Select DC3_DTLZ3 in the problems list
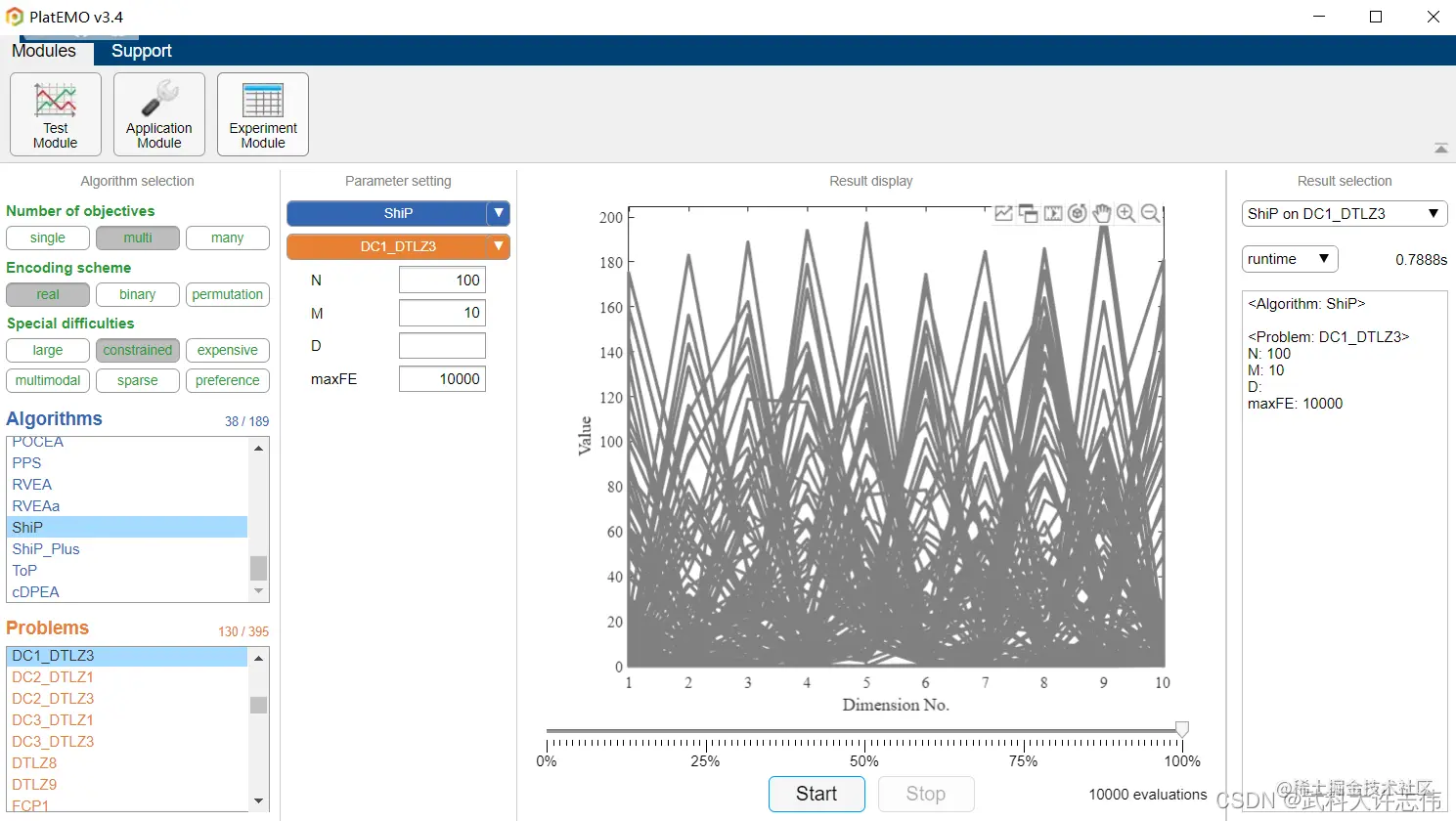Viewport: 1456px width, 821px height. 127,742
